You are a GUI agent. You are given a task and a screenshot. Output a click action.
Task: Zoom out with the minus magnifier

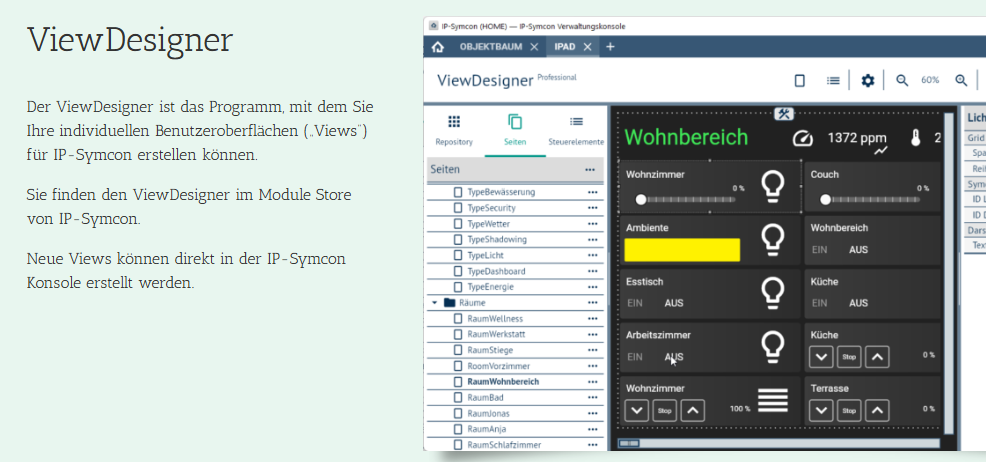902,80
